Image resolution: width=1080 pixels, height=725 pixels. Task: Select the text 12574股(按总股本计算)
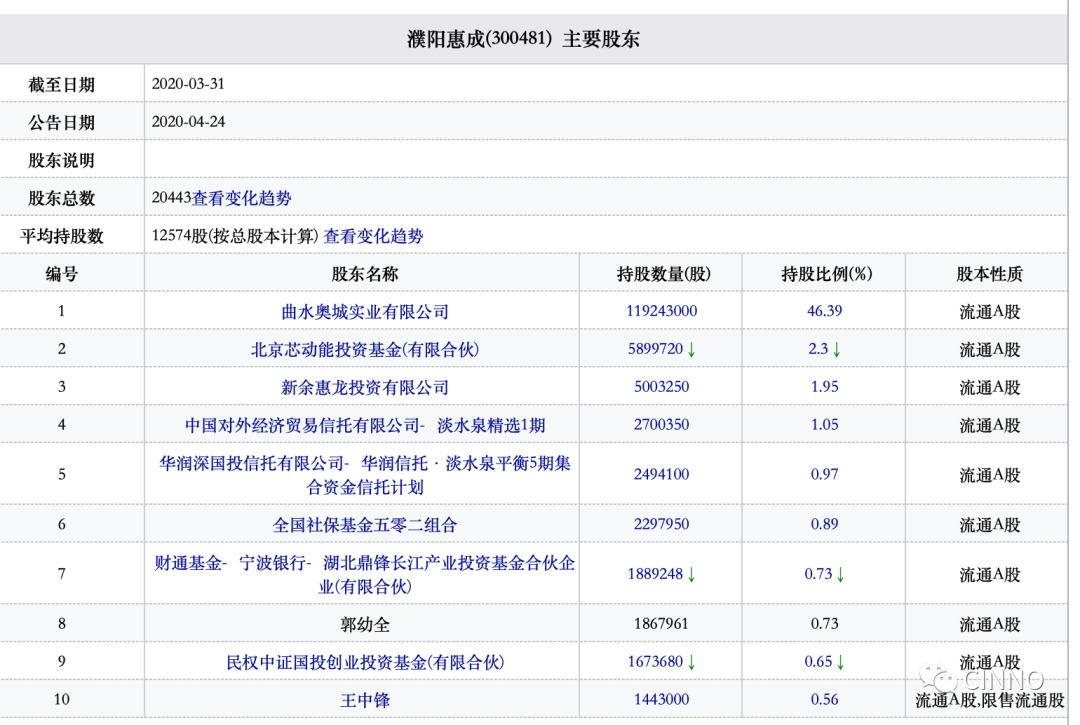235,236
